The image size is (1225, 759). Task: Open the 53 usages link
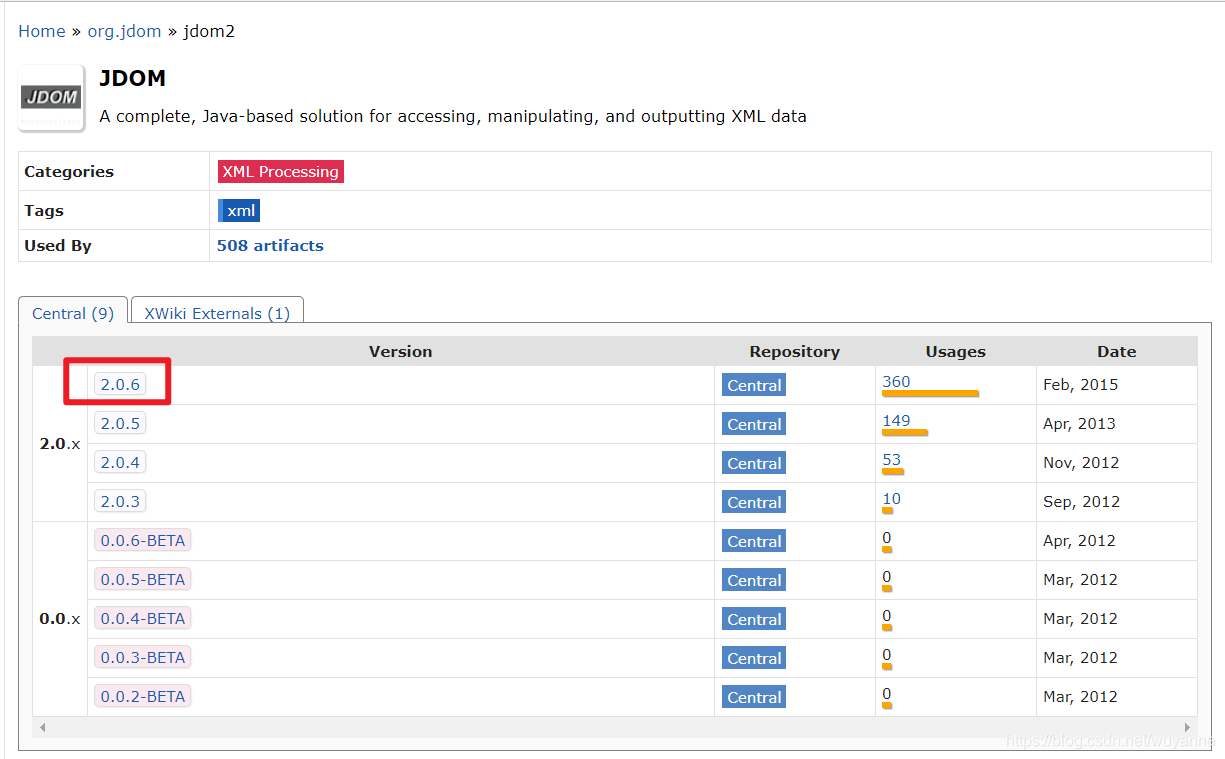coord(892,460)
